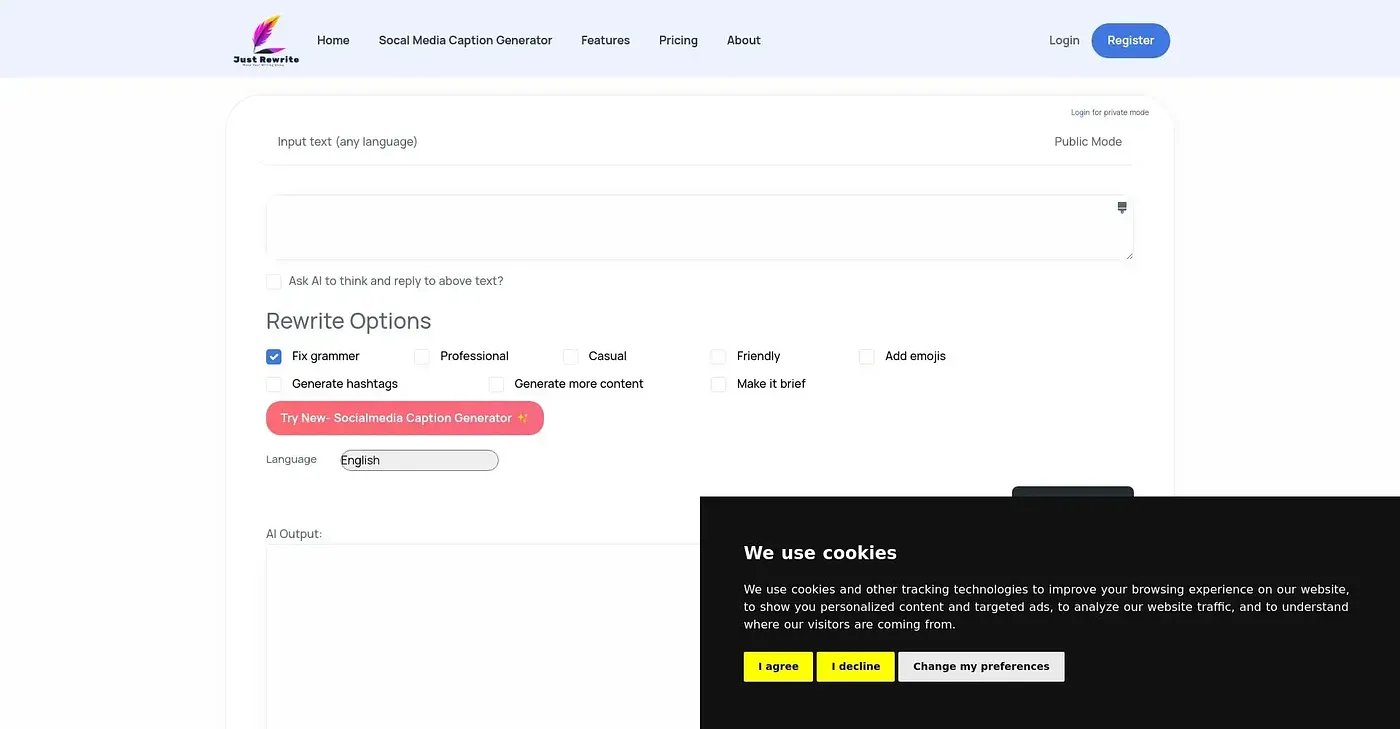The width and height of the screenshot is (1400, 729).
Task: Click I decline on cookie banner
Action: (856, 667)
